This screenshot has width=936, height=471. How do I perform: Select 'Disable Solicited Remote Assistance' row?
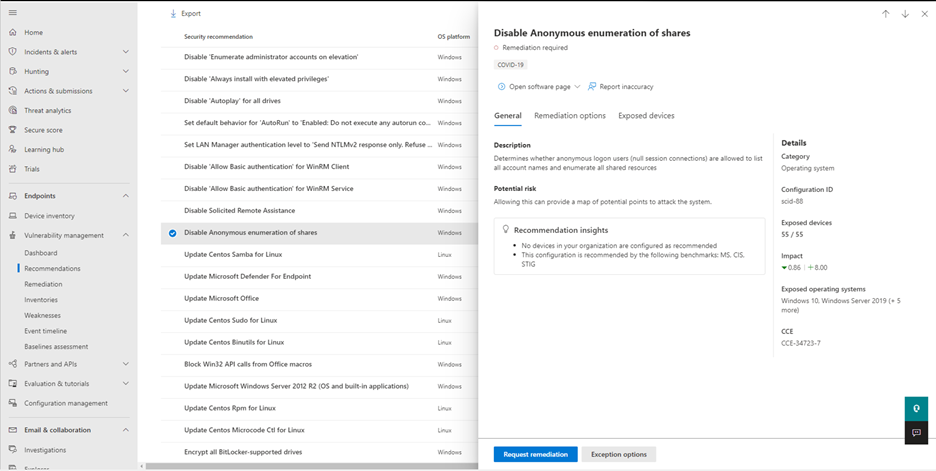click(x=319, y=211)
